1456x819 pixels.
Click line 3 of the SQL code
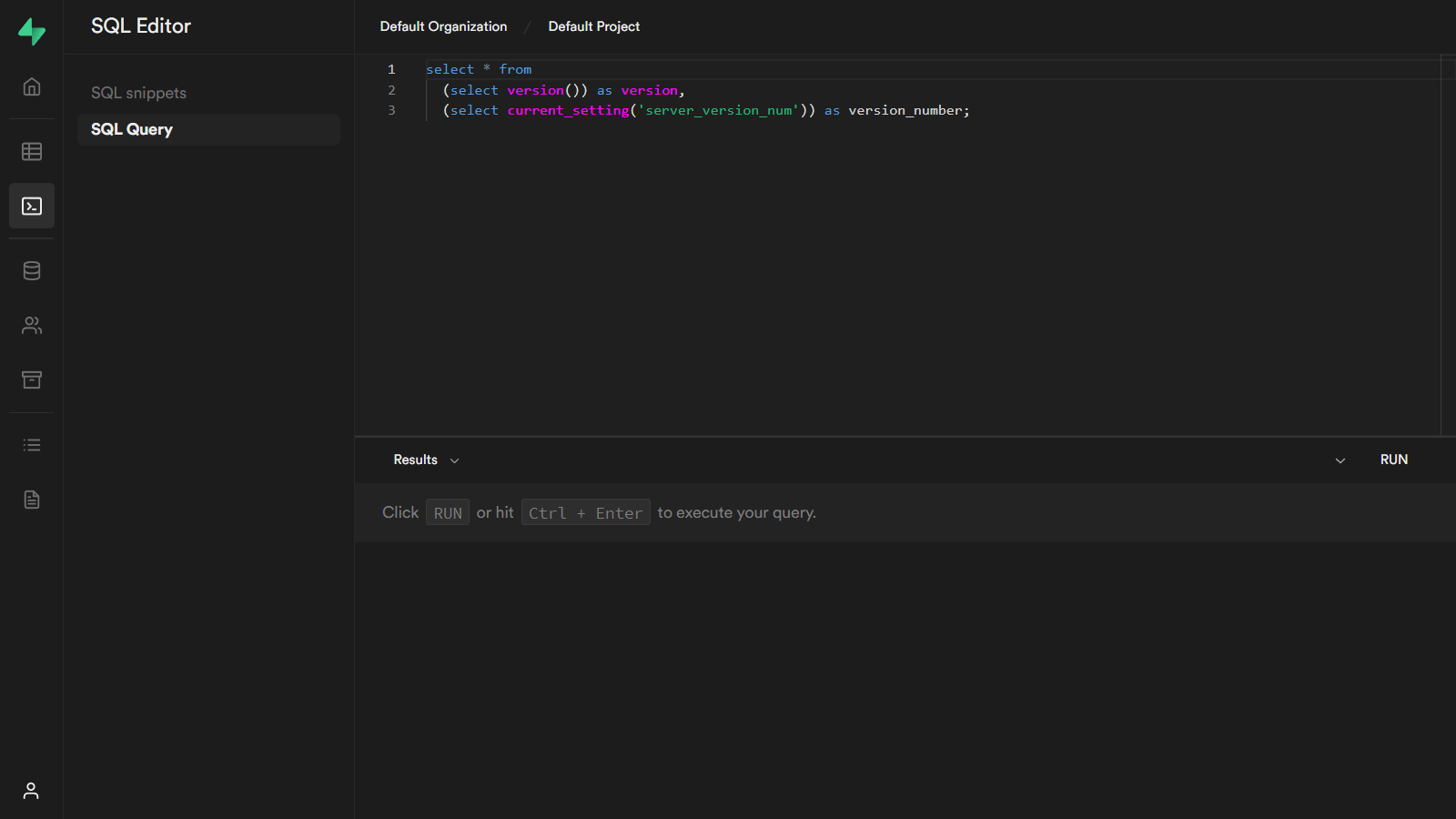[x=705, y=110]
